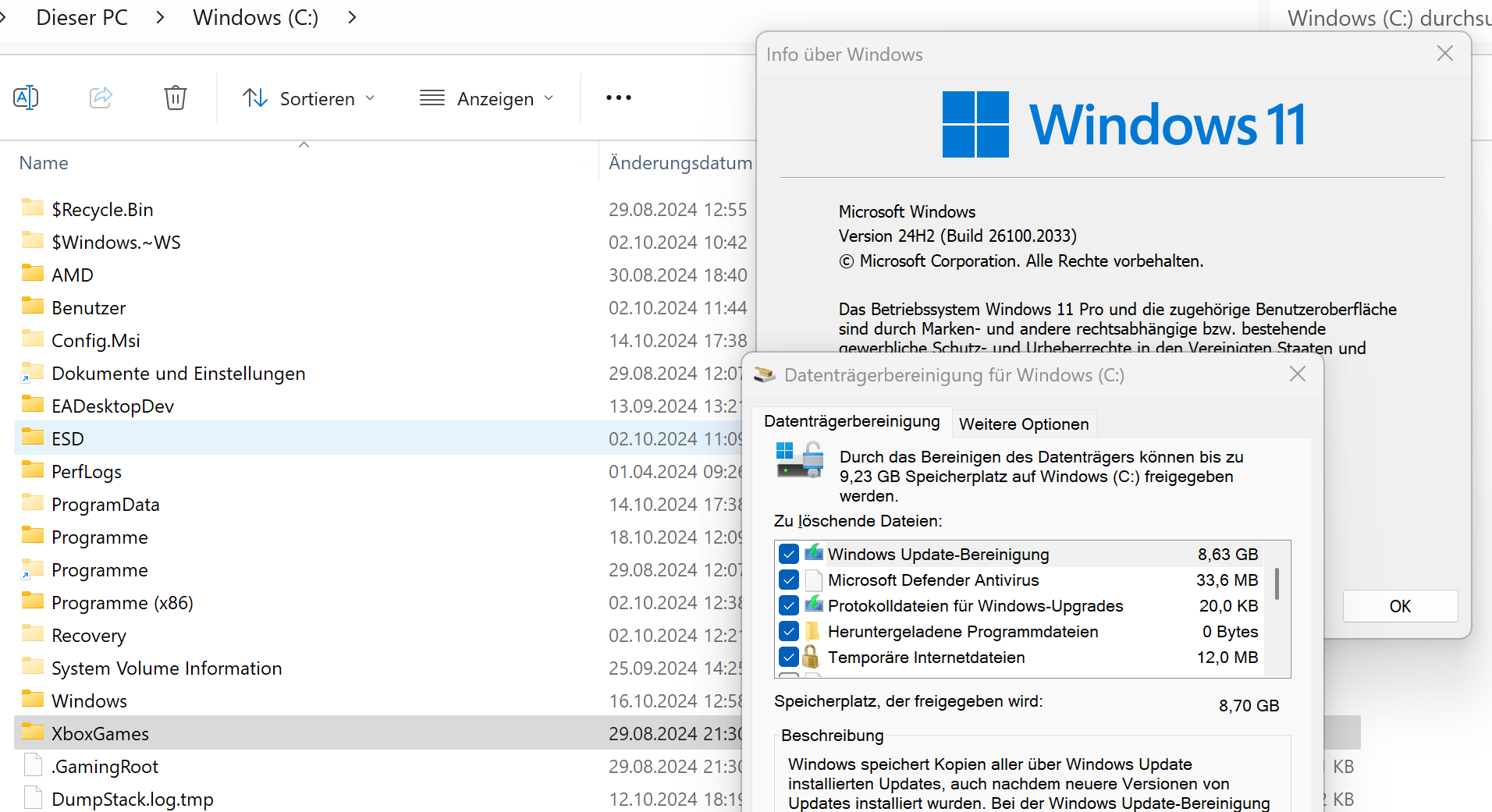Uncheck the Heruntergeladene Programmdateien checkbox
The height and width of the screenshot is (812, 1492).
click(788, 631)
